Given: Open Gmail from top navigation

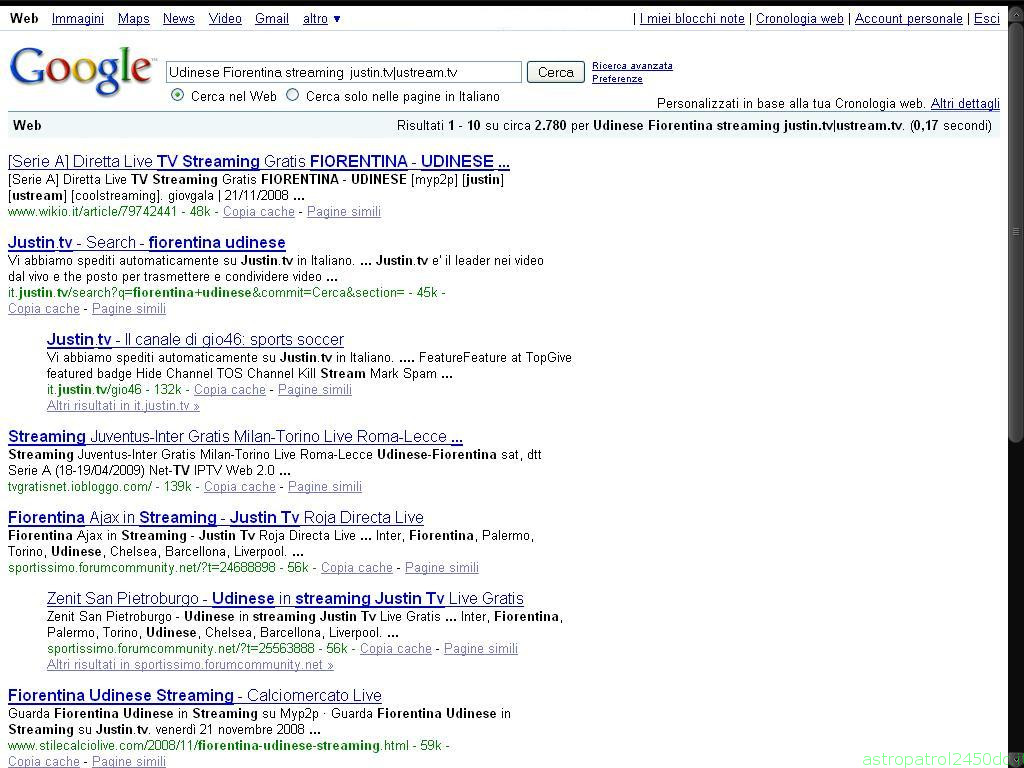Looking at the screenshot, I should [272, 19].
